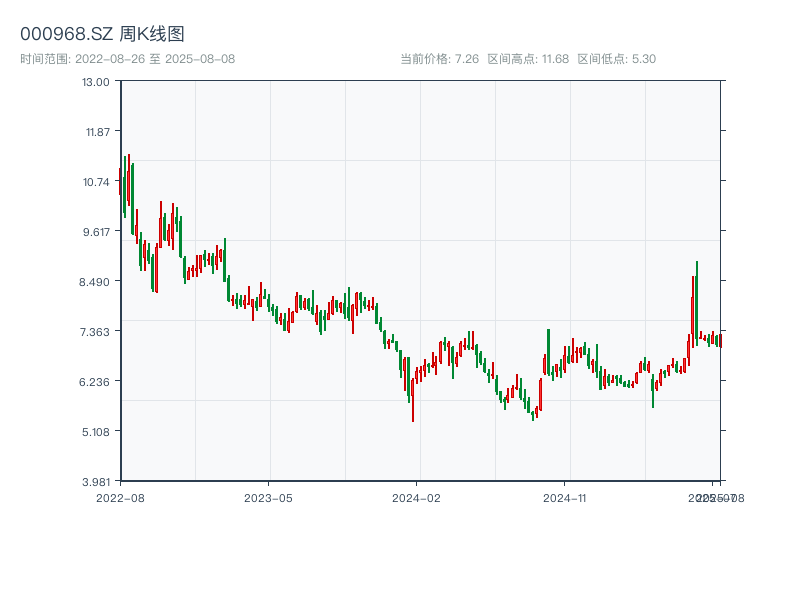Click the 区间高点 11.68 label
Image resolution: width=800 pixels, height=600 pixels.
[x=528, y=59]
